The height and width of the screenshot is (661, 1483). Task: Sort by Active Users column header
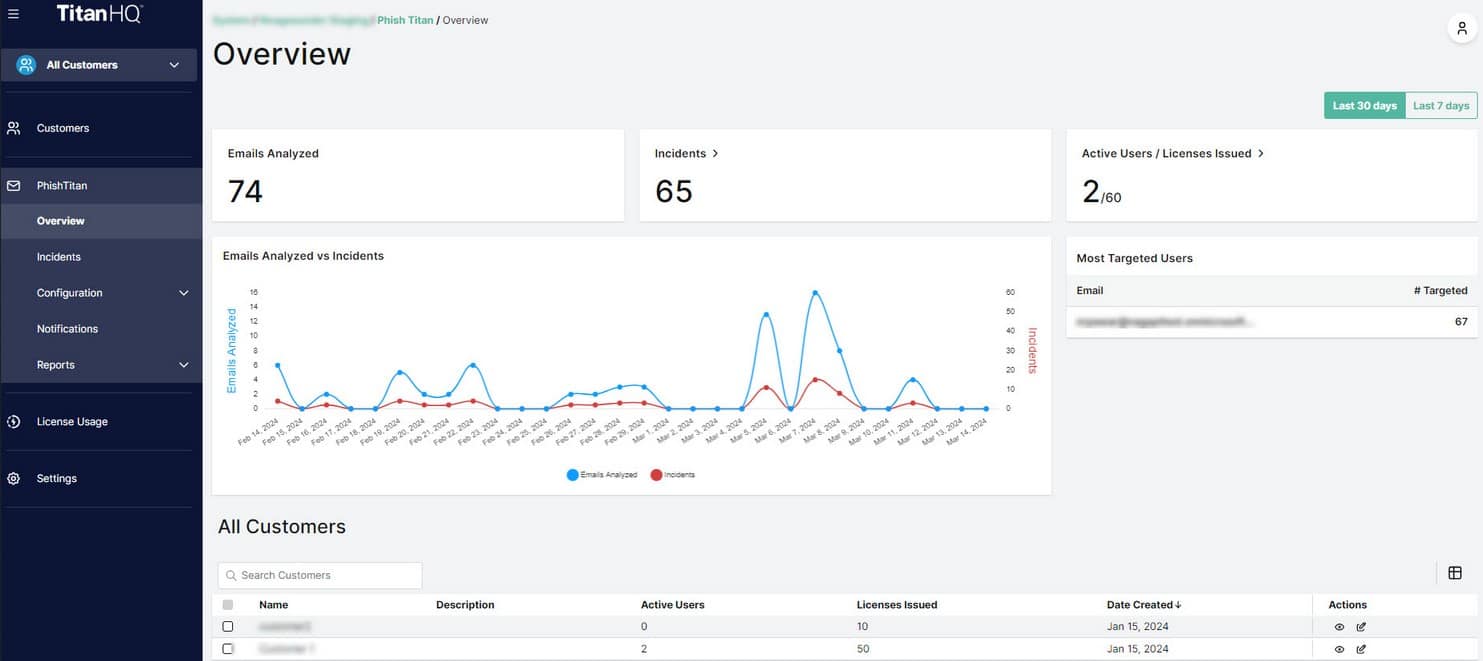(x=672, y=605)
